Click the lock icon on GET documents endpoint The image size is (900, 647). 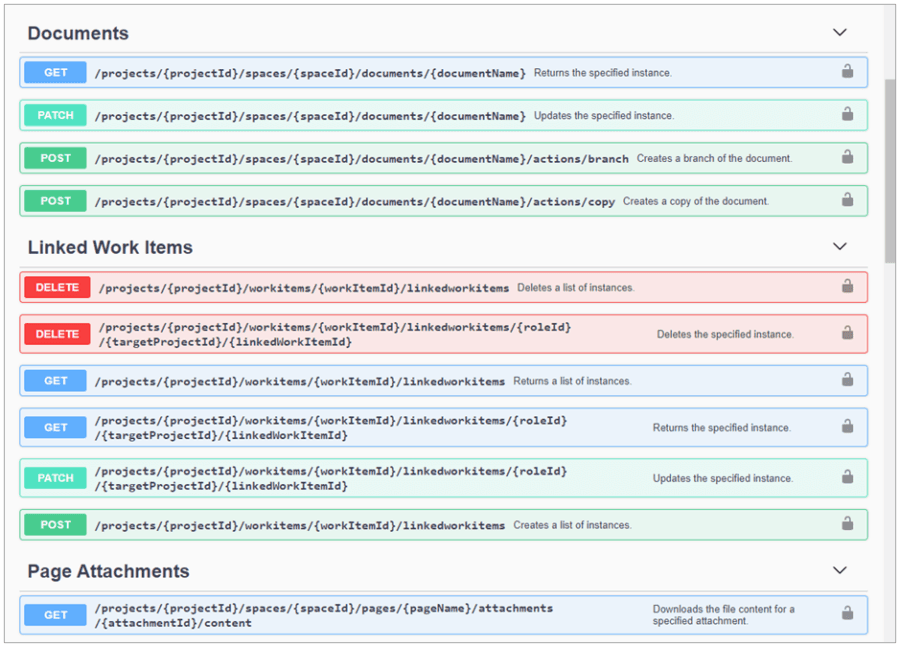pyautogui.click(x=847, y=72)
